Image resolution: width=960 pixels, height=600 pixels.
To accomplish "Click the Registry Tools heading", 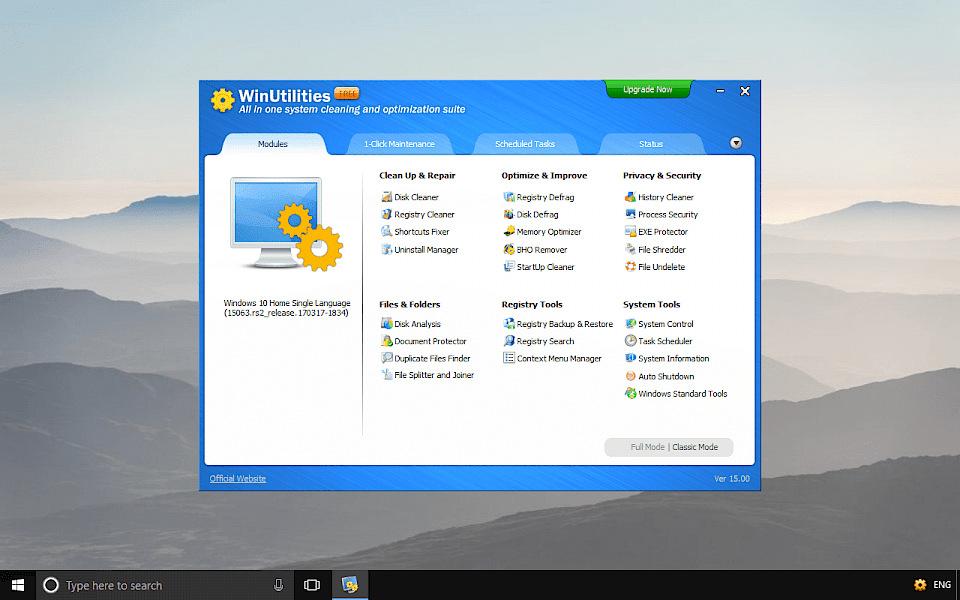I will pos(531,304).
